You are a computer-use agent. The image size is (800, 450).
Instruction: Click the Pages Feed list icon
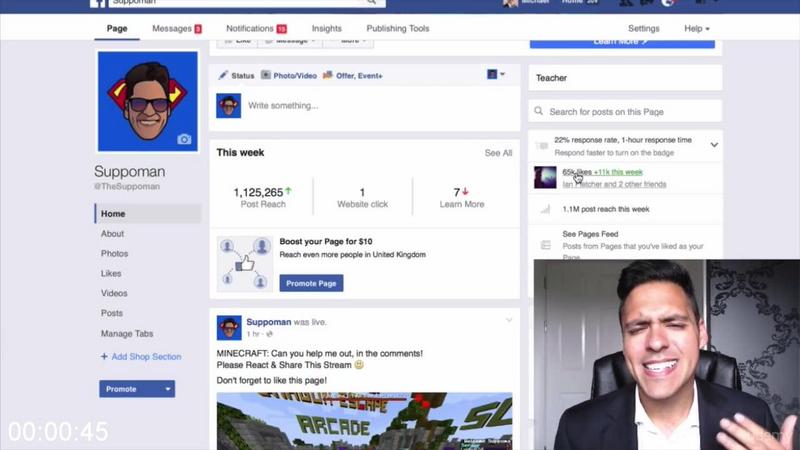[x=545, y=245]
